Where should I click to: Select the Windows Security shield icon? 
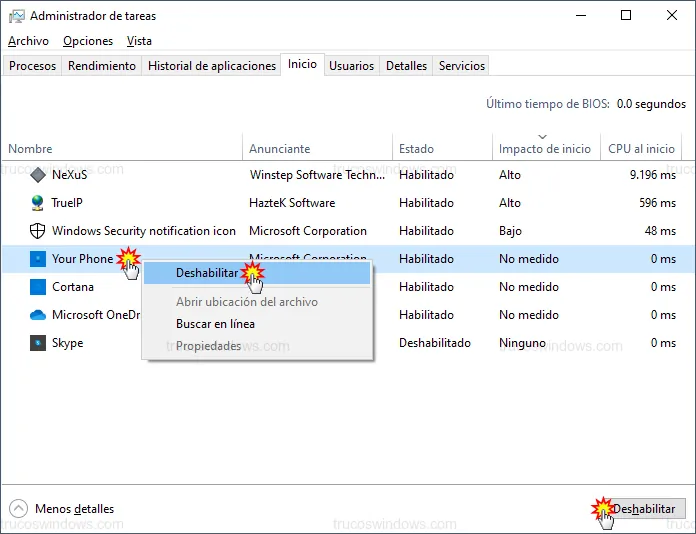[38, 231]
